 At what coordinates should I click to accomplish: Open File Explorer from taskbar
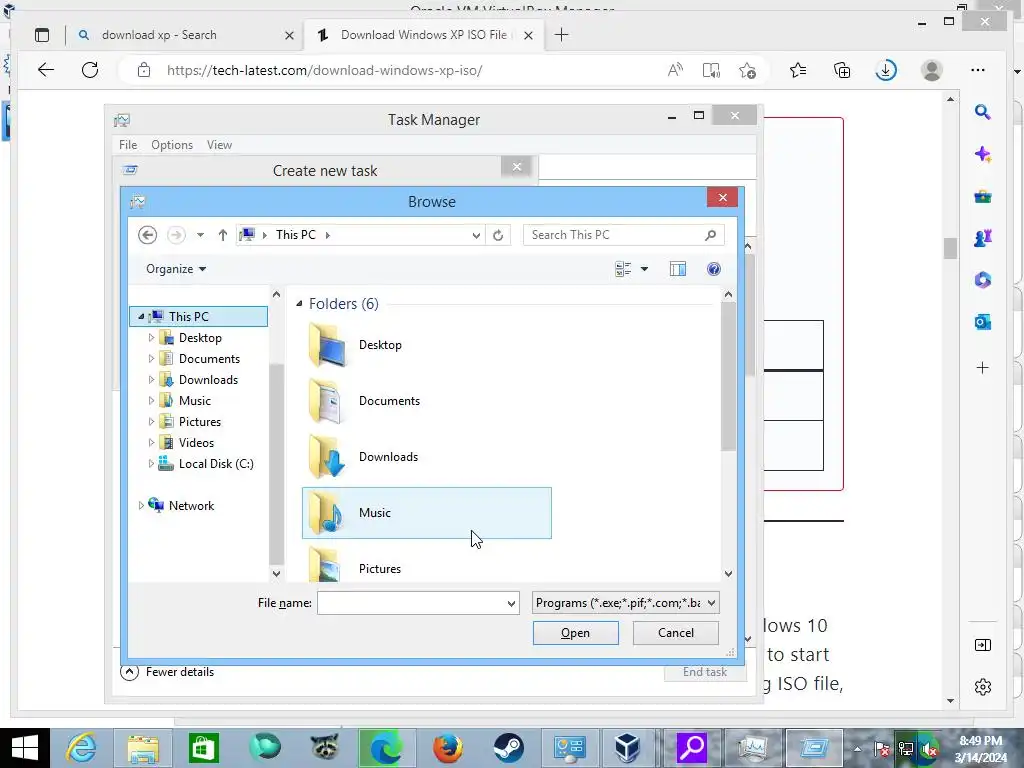(143, 748)
